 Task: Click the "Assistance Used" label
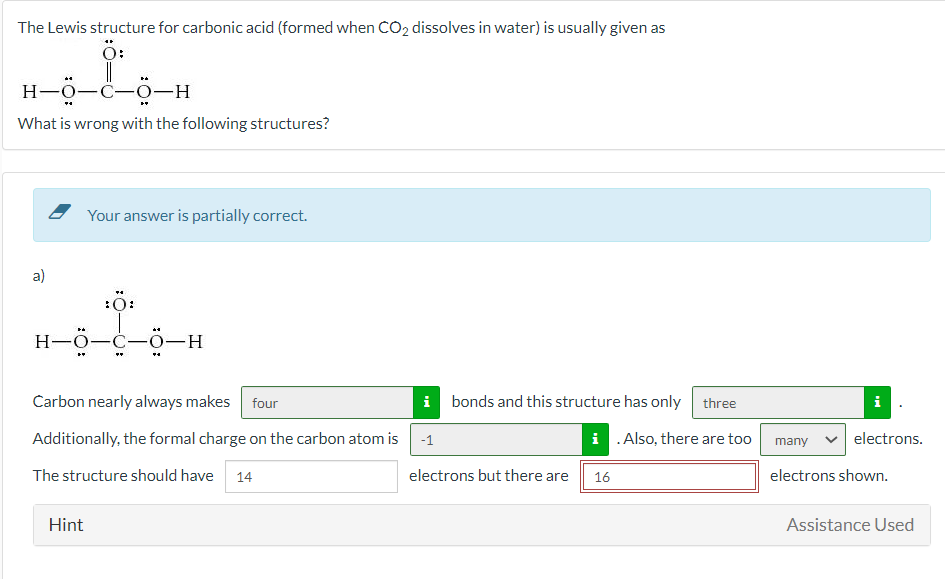click(850, 524)
